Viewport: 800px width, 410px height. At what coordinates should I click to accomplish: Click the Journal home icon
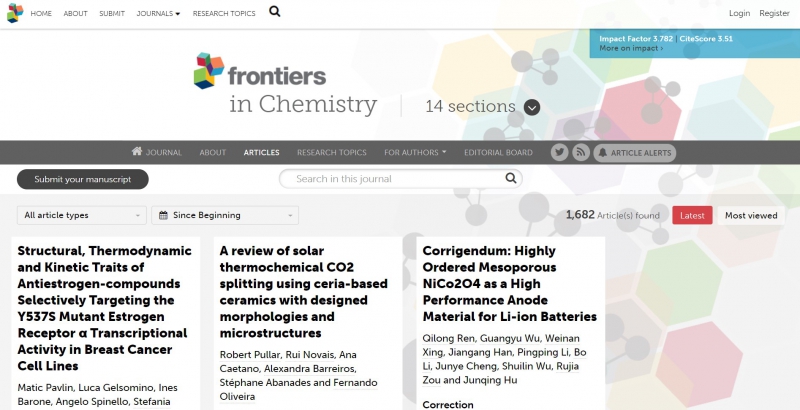point(137,152)
